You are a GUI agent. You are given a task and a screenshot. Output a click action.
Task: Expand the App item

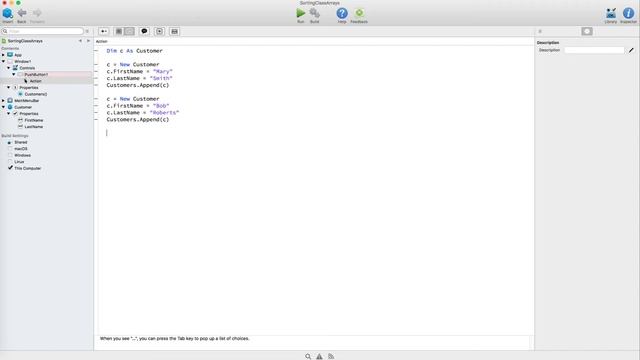point(3,55)
